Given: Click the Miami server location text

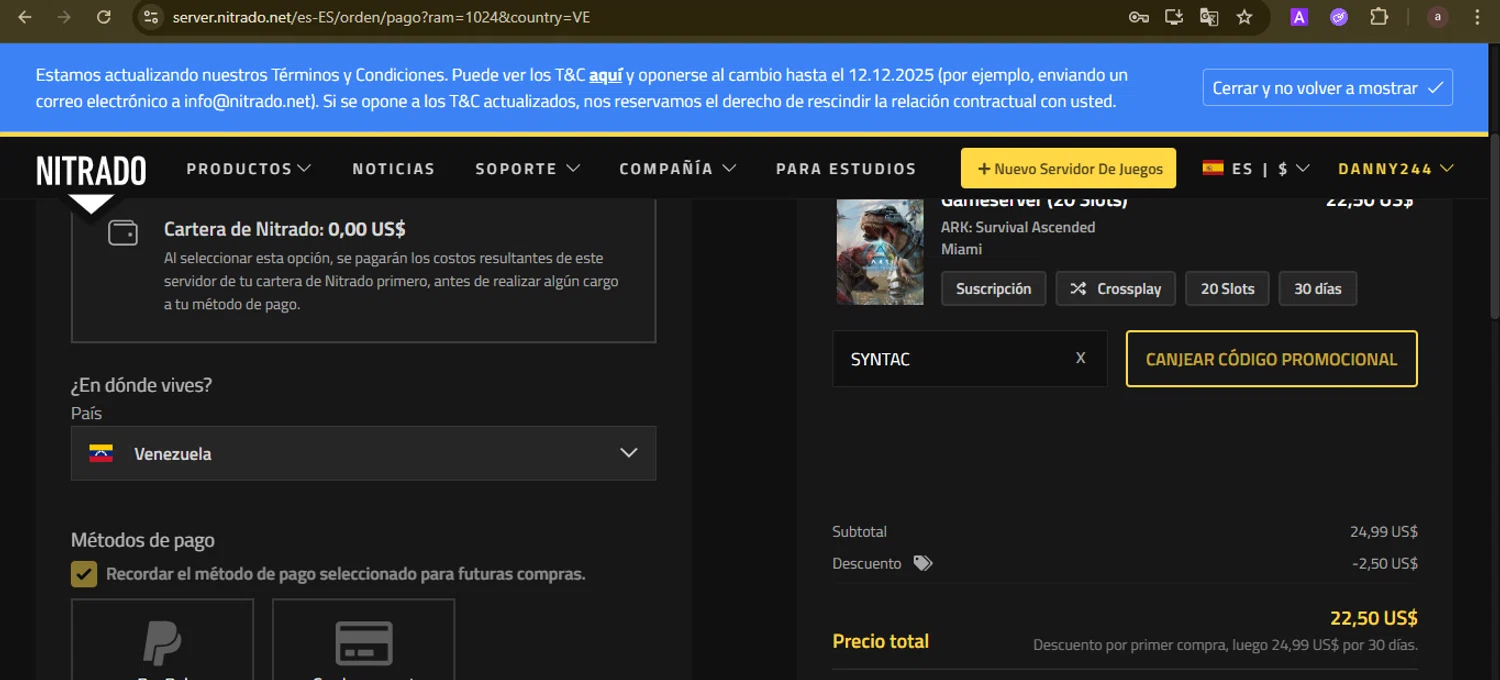Looking at the screenshot, I should pos(961,249).
